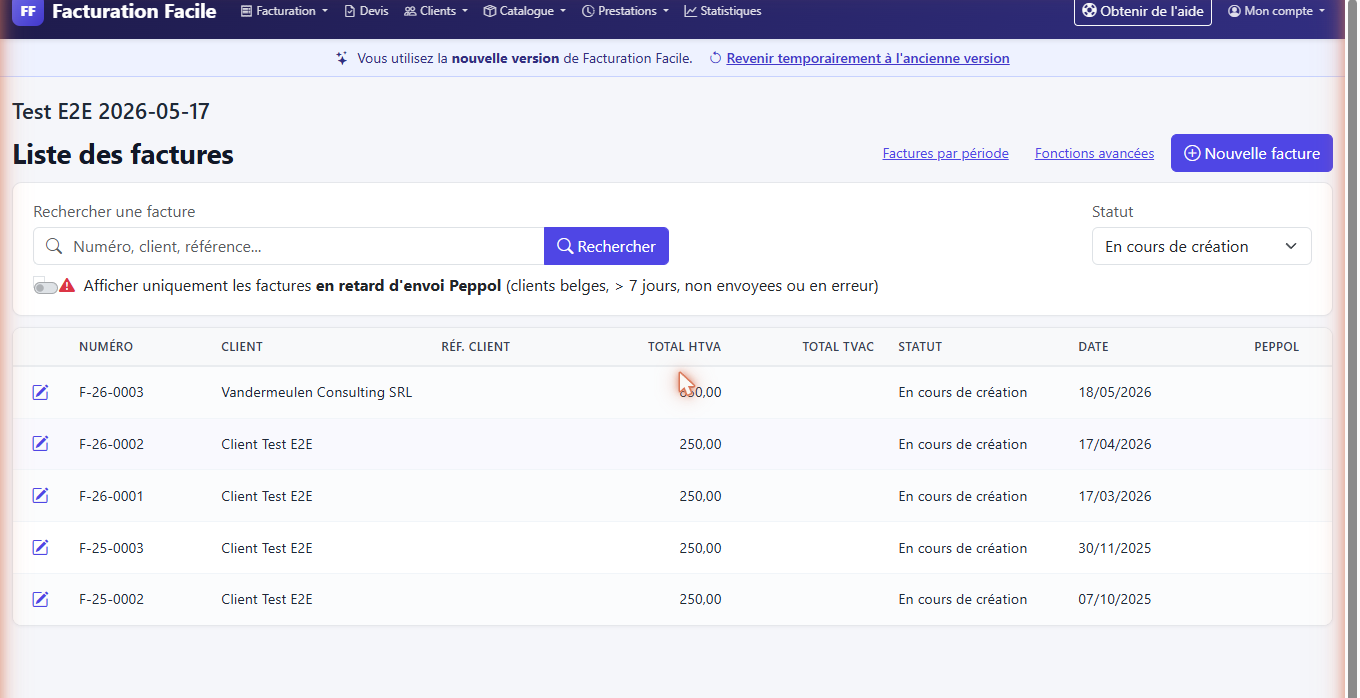Edit invoice F-26-0001 via pencil icon

(40, 496)
